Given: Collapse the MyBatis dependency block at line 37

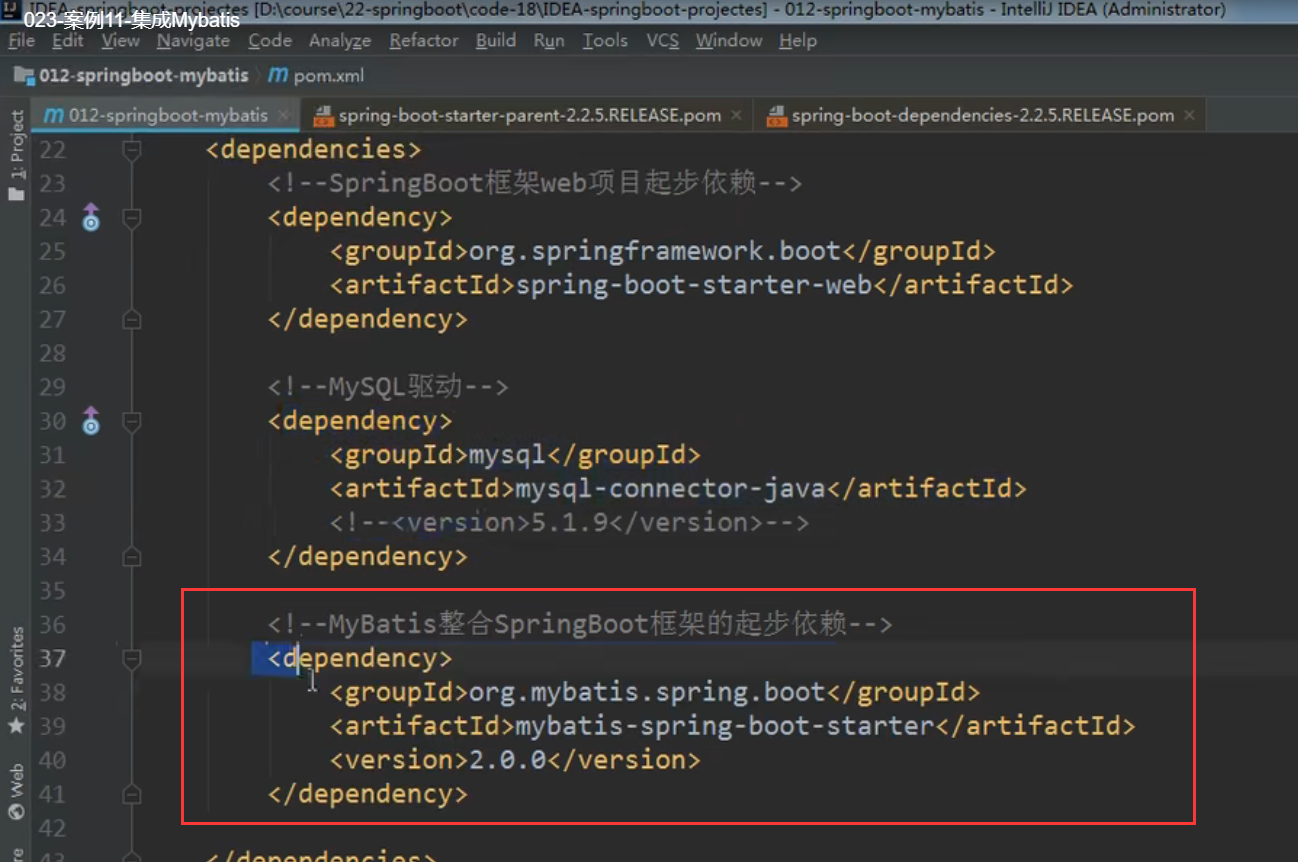Looking at the screenshot, I should coord(131,658).
